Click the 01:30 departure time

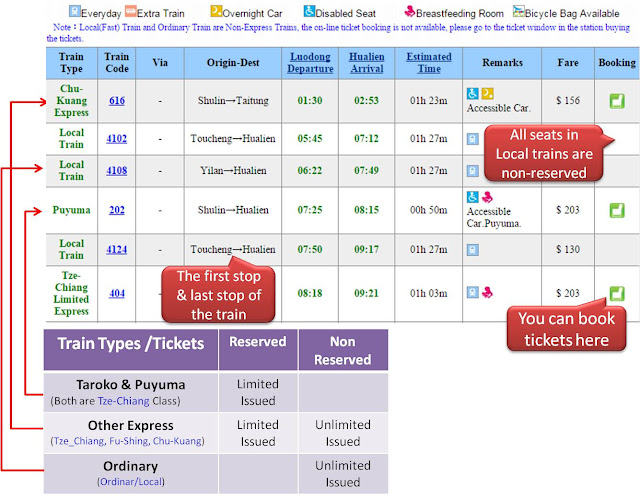pos(310,101)
